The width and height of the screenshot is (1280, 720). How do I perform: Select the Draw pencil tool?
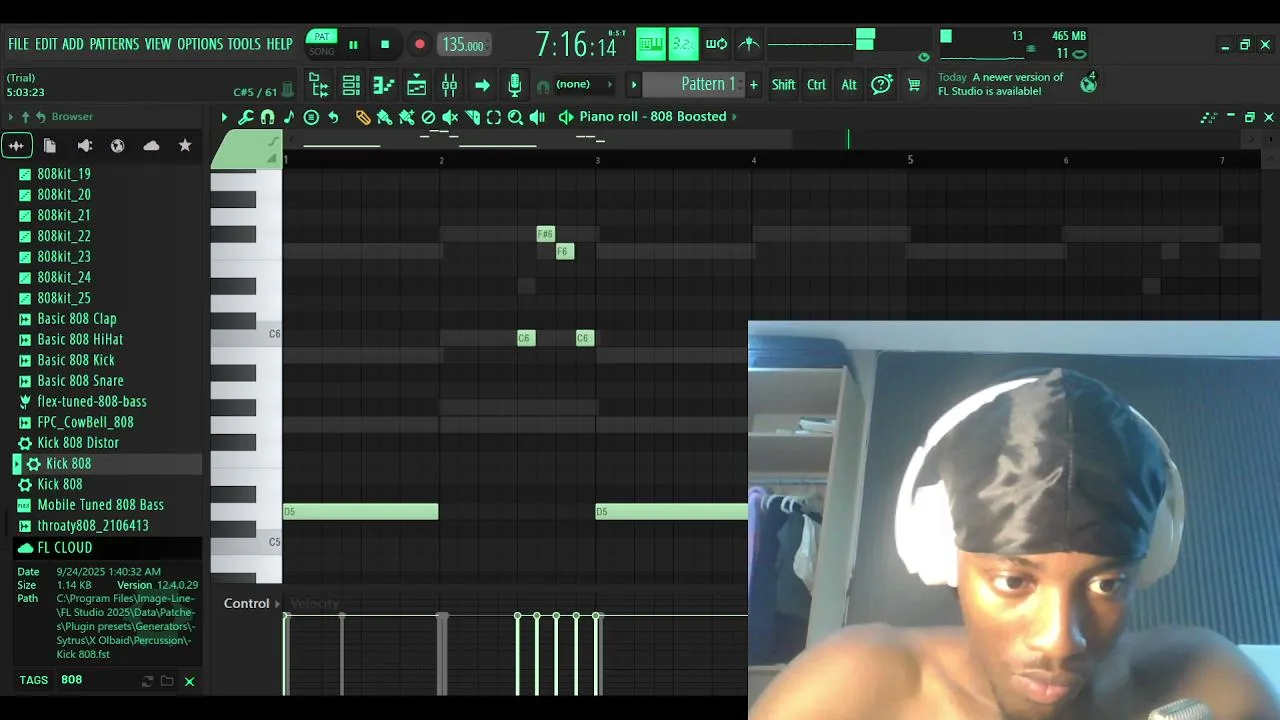point(363,117)
